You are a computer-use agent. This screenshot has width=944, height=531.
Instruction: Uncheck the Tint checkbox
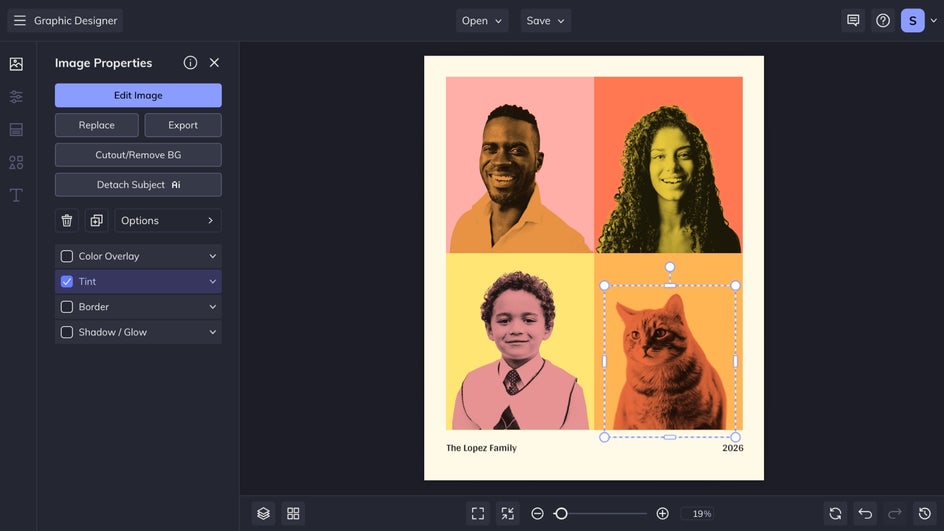click(x=67, y=282)
